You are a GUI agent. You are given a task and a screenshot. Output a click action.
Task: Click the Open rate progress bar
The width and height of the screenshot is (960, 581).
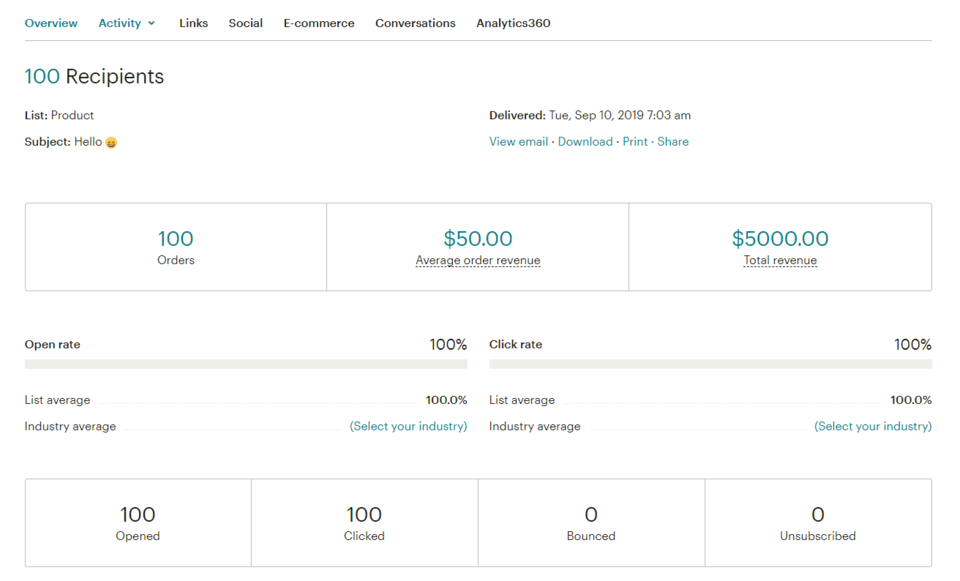(x=246, y=365)
